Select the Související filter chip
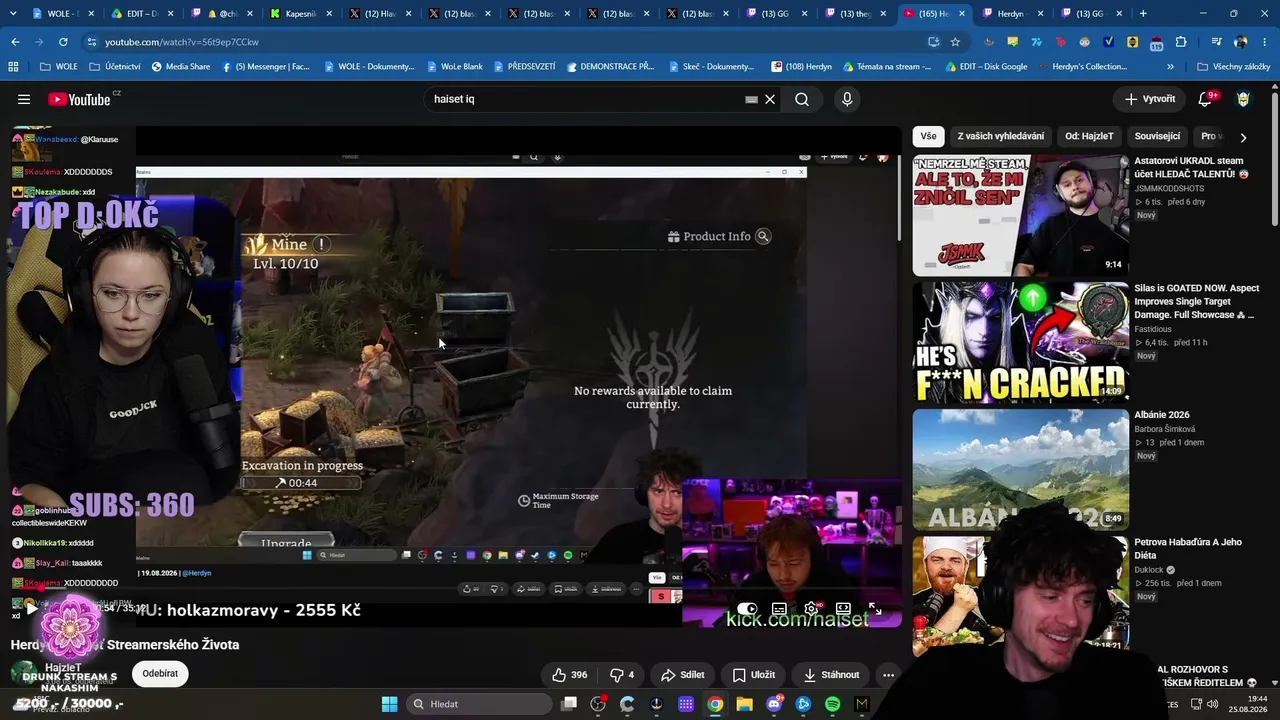This screenshot has height=720, width=1280. (x=1157, y=136)
